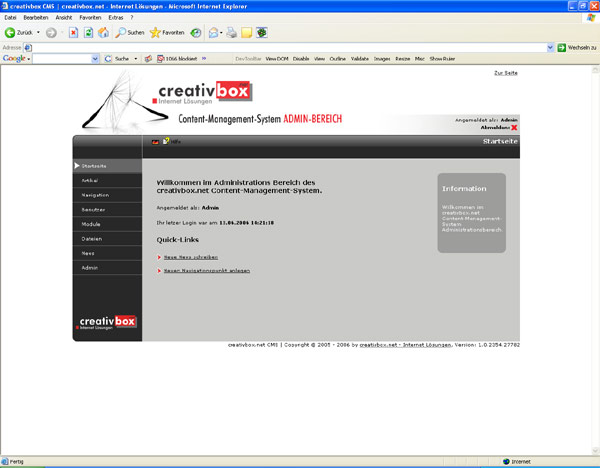
Task: Open the Bearbeiten menu
Action: pos(36,18)
